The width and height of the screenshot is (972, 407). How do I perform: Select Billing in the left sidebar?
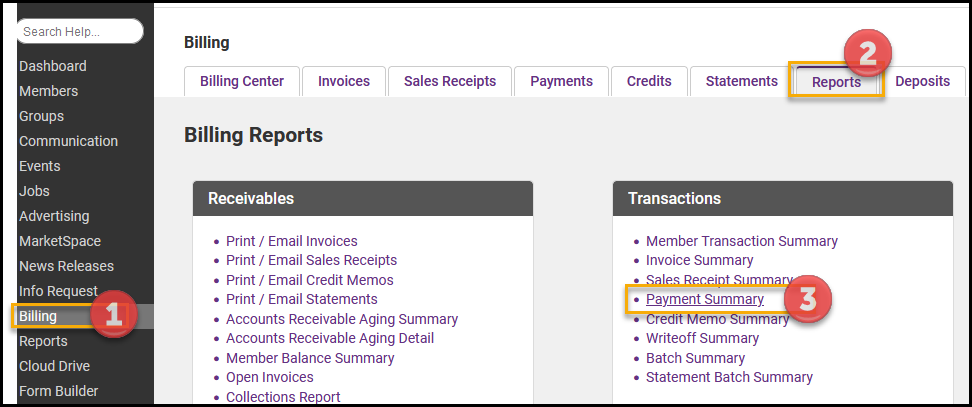(x=38, y=316)
